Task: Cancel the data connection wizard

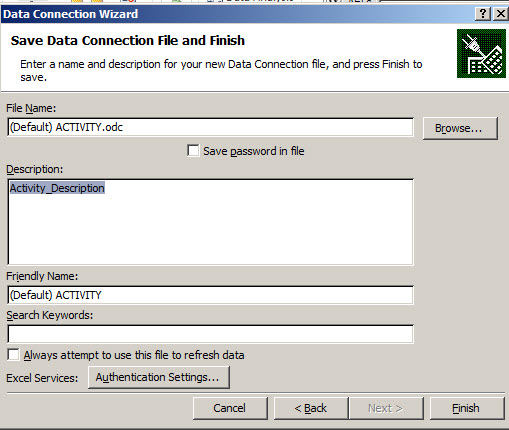Action: coord(230,408)
